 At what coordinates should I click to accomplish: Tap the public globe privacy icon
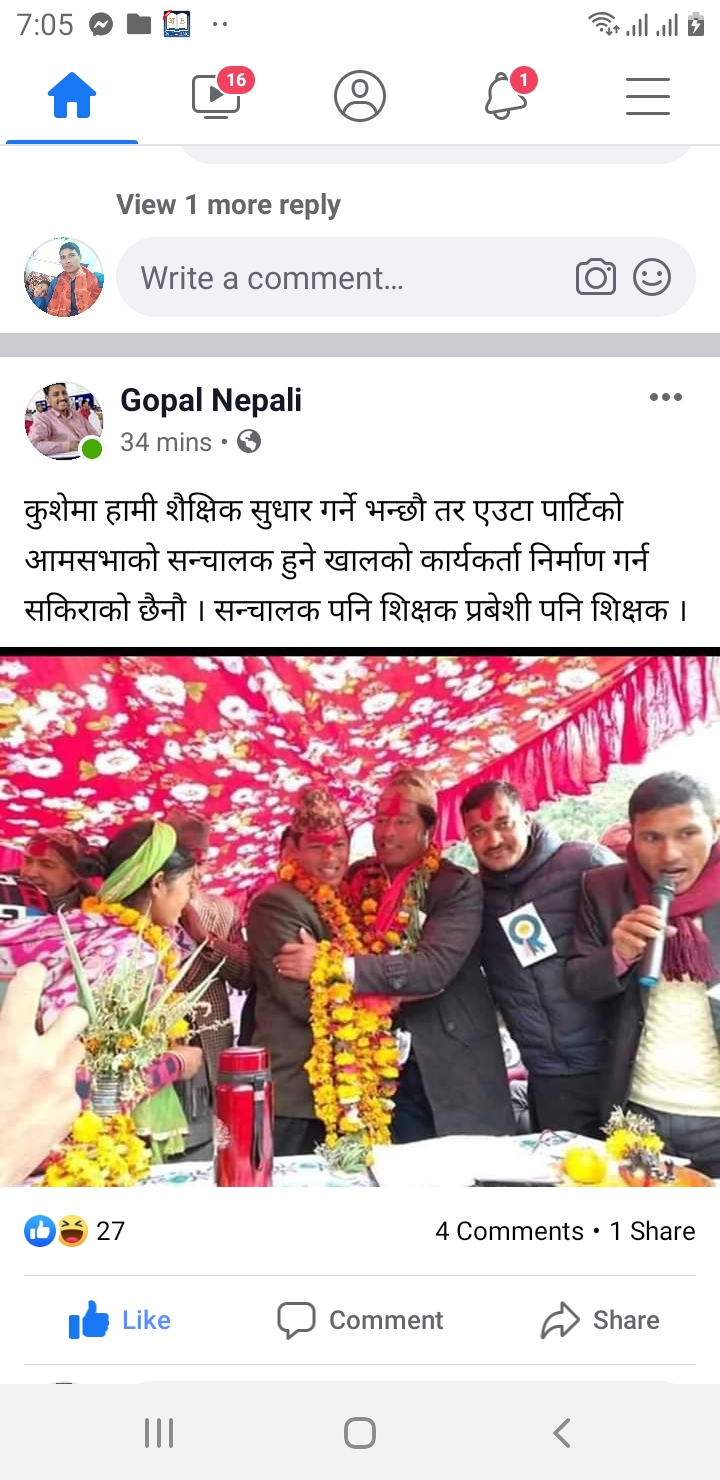249,441
